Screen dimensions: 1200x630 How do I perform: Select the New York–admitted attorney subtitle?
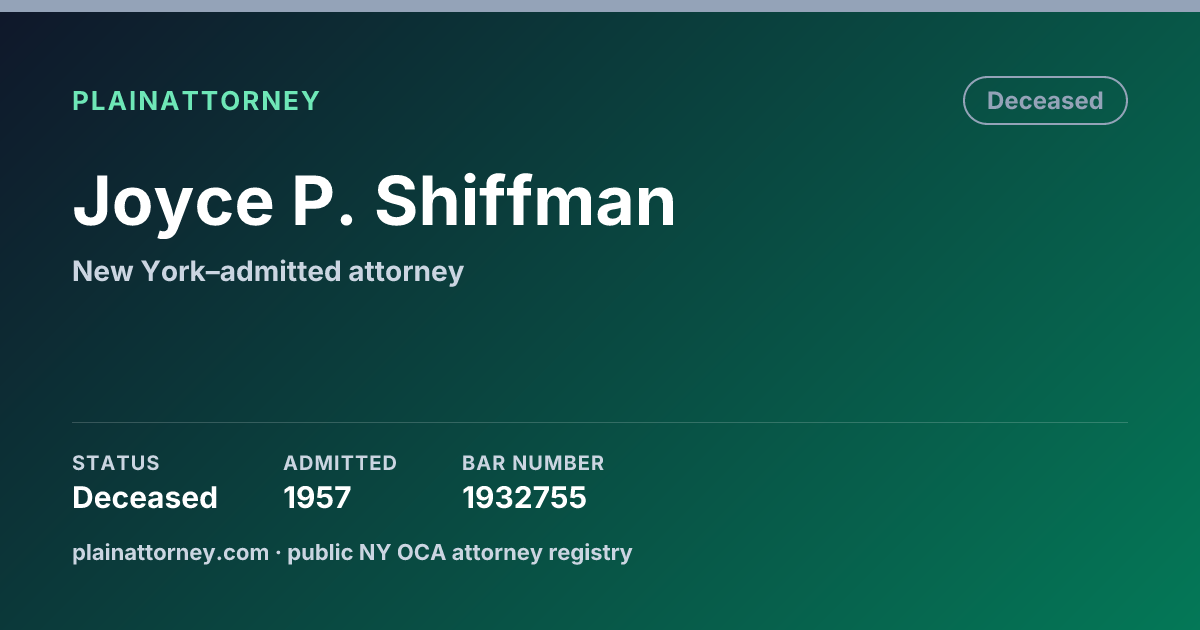(268, 271)
